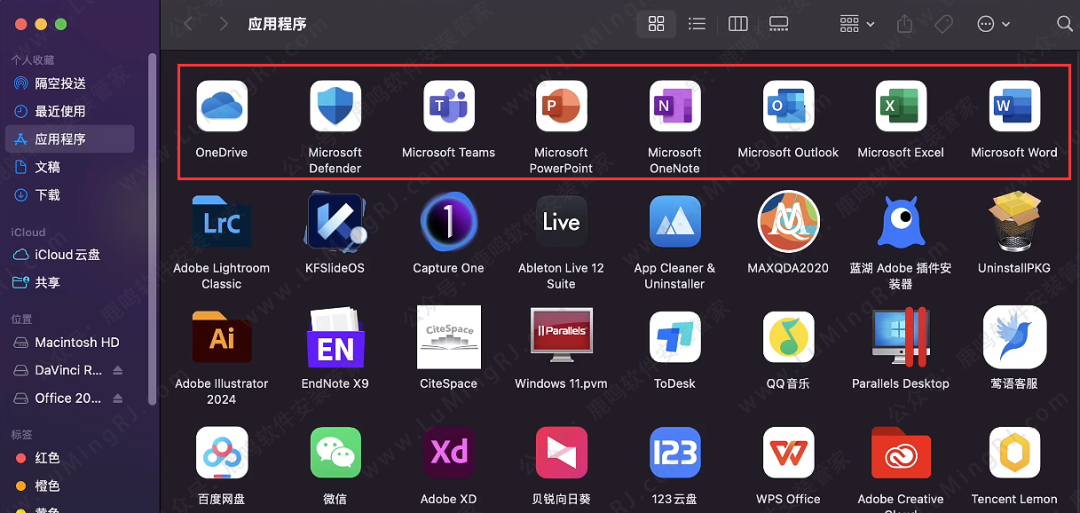The image size is (1080, 513).
Task: Select the 微信 WeChat icon
Action: pyautogui.click(x=335, y=452)
